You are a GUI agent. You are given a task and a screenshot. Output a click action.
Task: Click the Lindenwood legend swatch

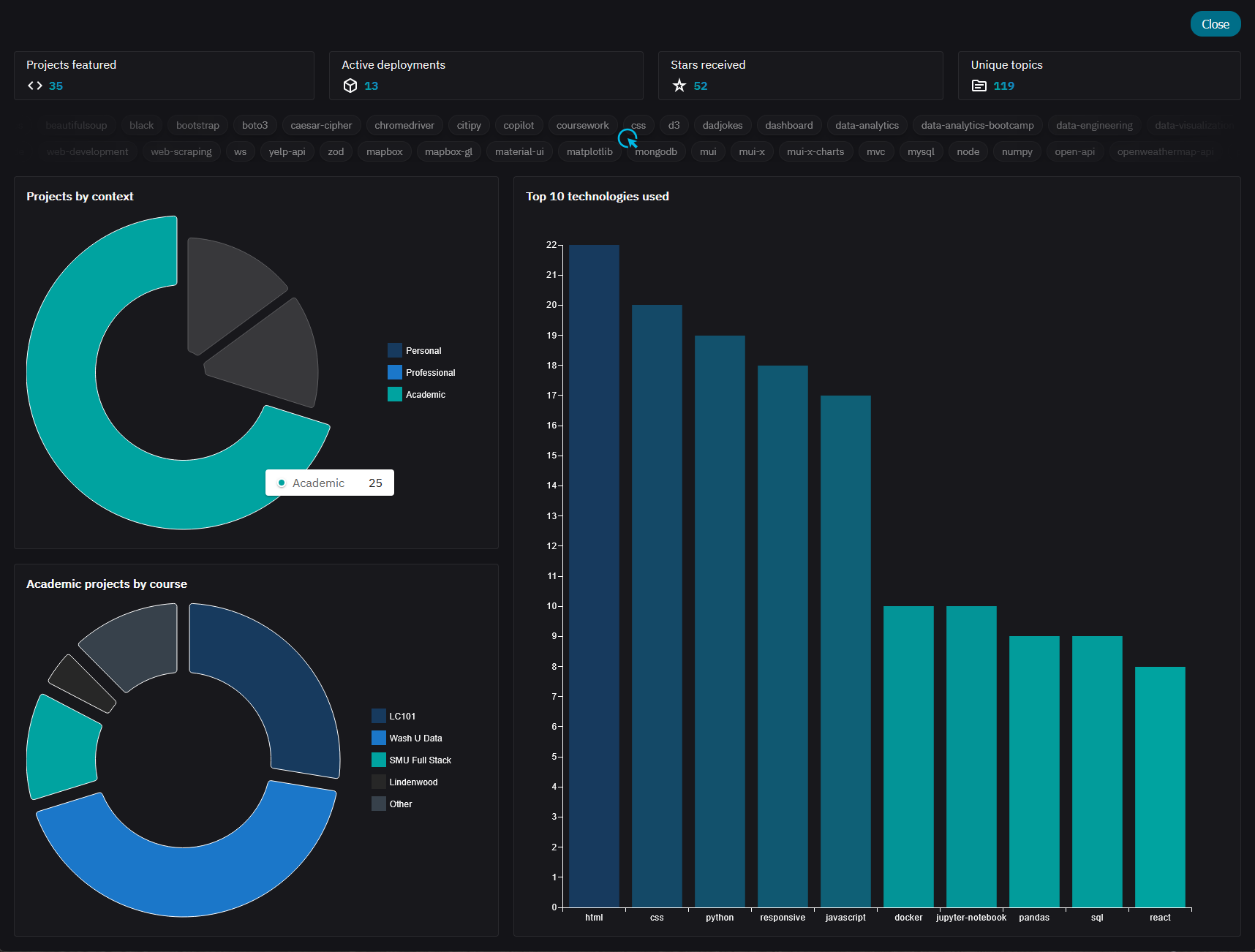[379, 782]
